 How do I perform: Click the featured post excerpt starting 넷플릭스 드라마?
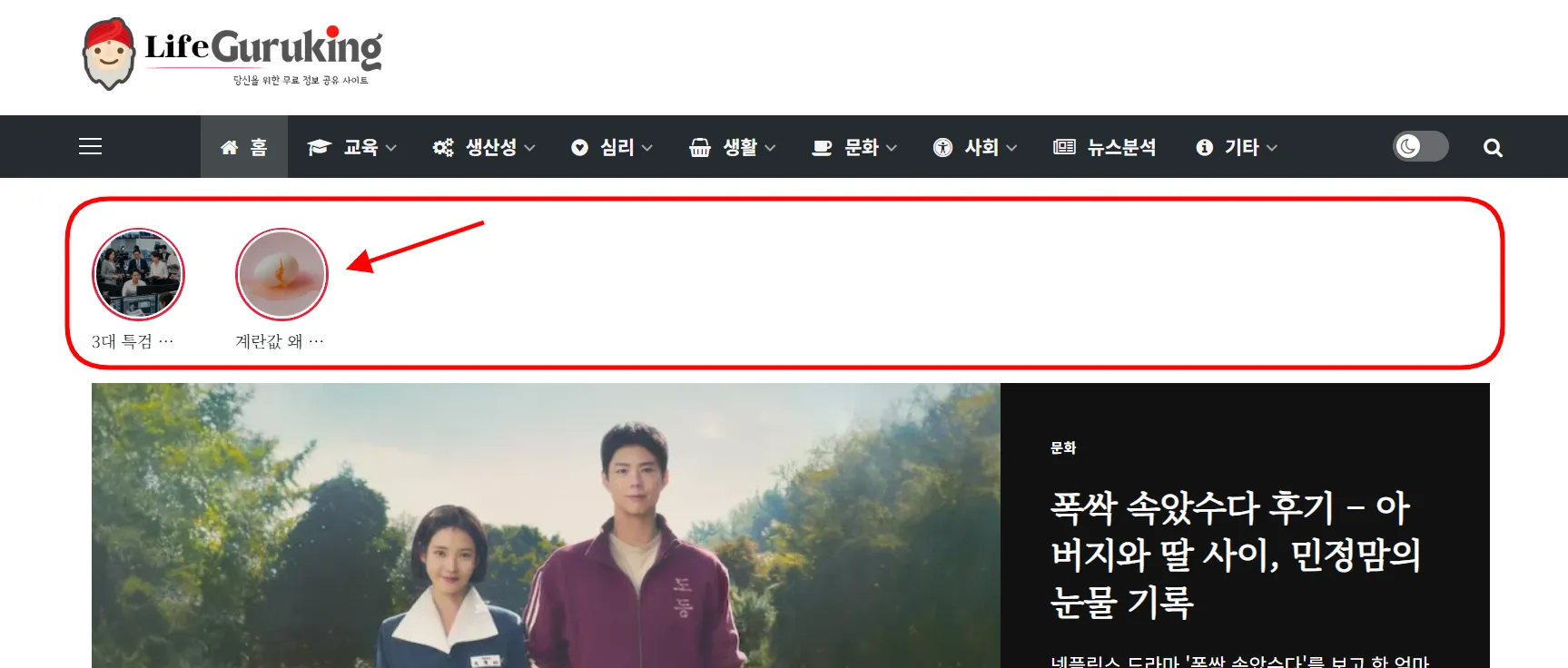1240,661
